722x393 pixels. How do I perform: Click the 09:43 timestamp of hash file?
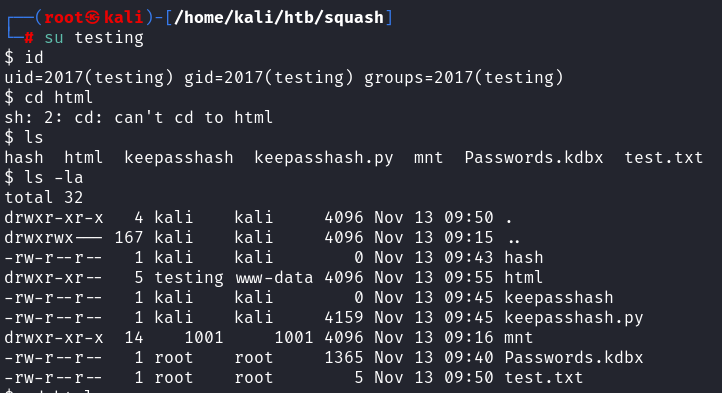(469, 258)
